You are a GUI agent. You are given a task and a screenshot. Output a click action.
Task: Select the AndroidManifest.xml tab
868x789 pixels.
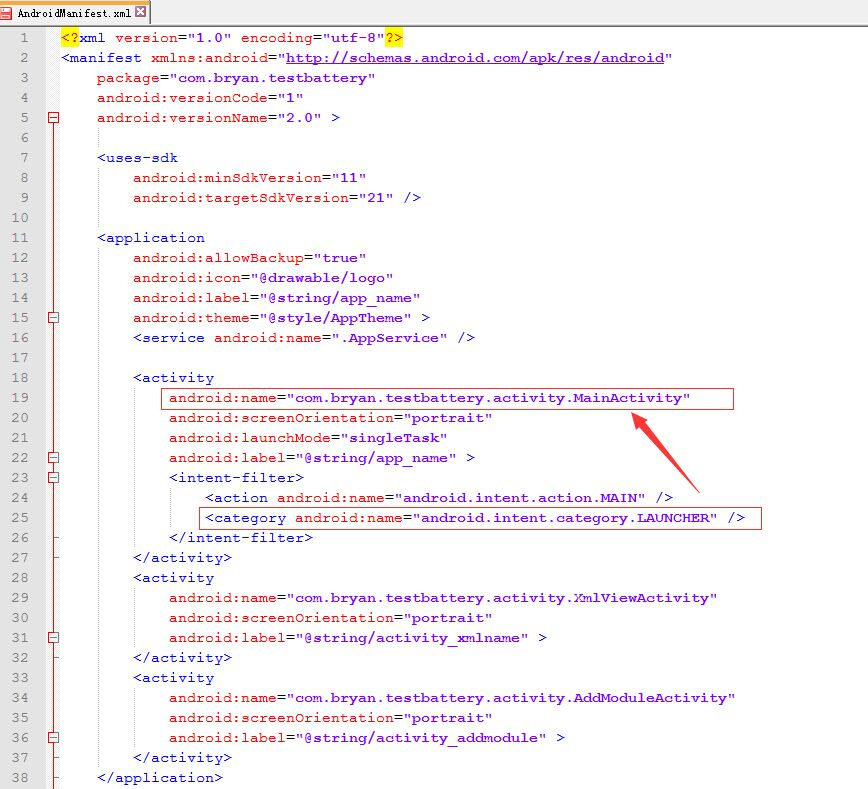75,12
